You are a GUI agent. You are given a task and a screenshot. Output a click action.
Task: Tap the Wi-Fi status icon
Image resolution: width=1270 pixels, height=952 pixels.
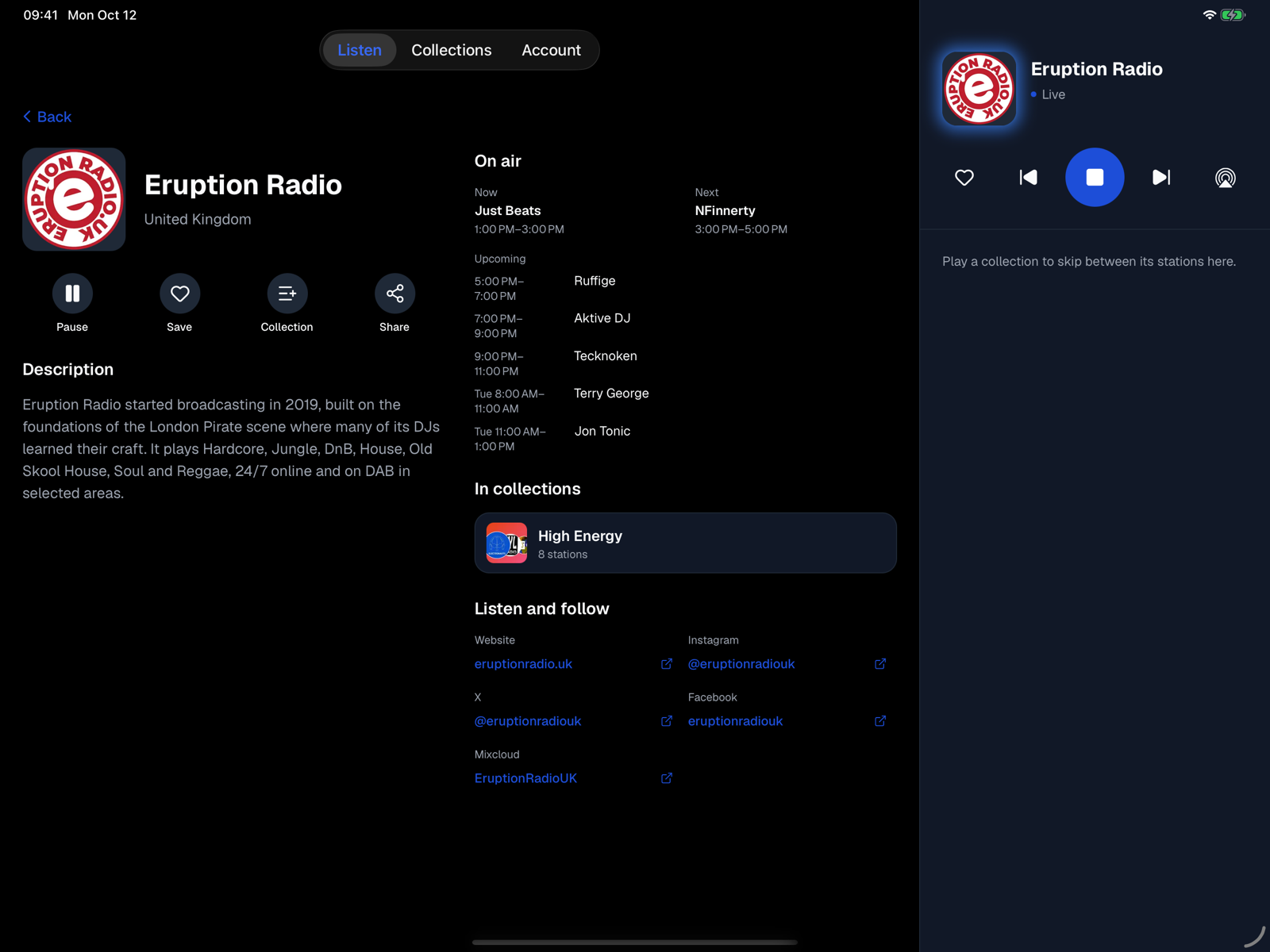pos(1210,15)
